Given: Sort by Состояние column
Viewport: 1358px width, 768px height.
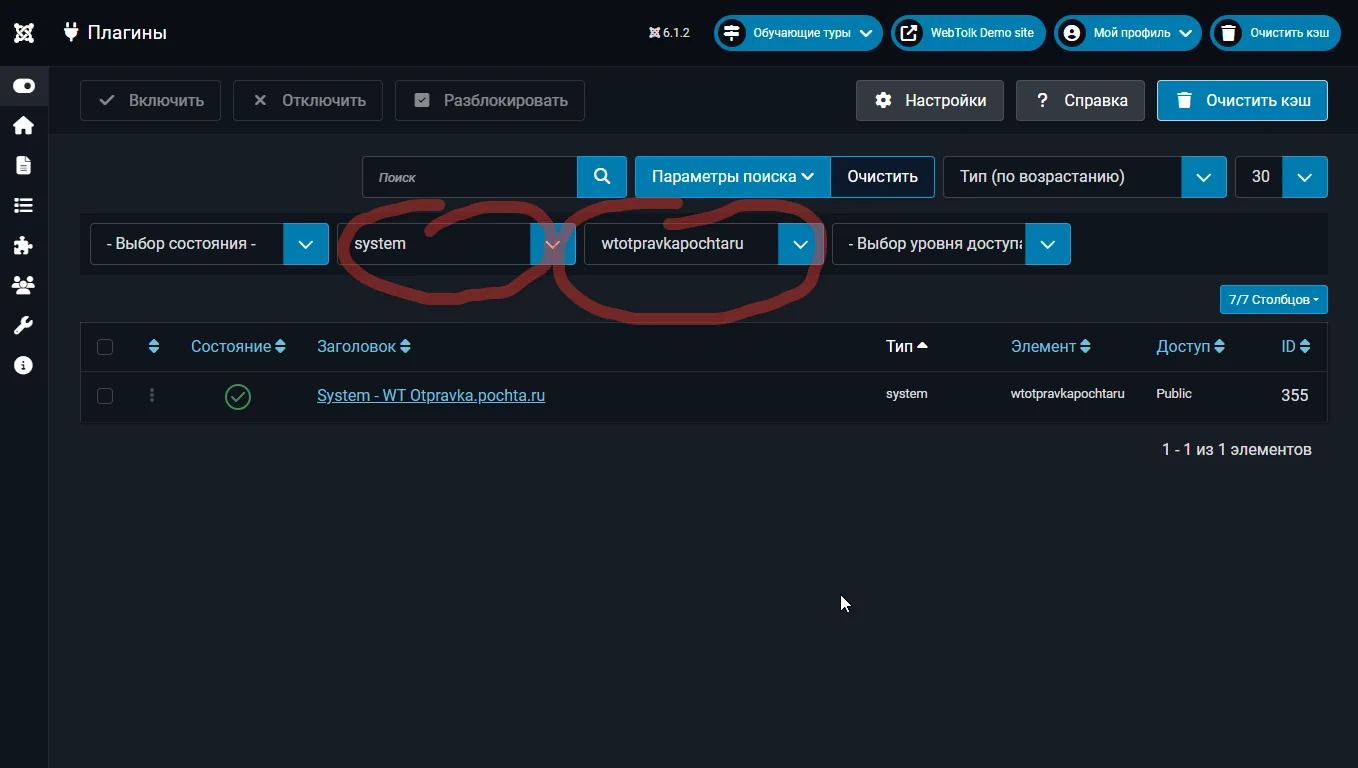Looking at the screenshot, I should coord(238,347).
